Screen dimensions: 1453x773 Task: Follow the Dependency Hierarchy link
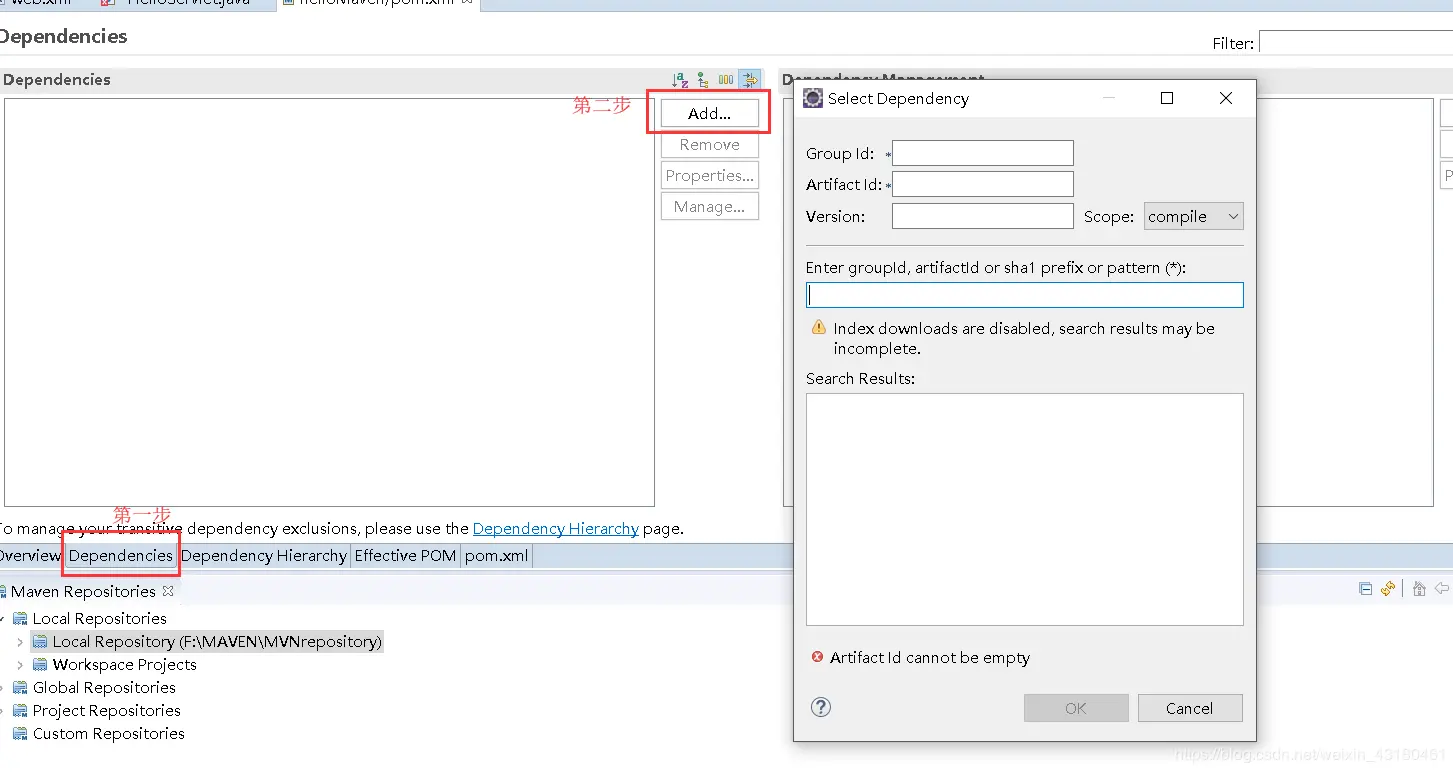click(556, 528)
